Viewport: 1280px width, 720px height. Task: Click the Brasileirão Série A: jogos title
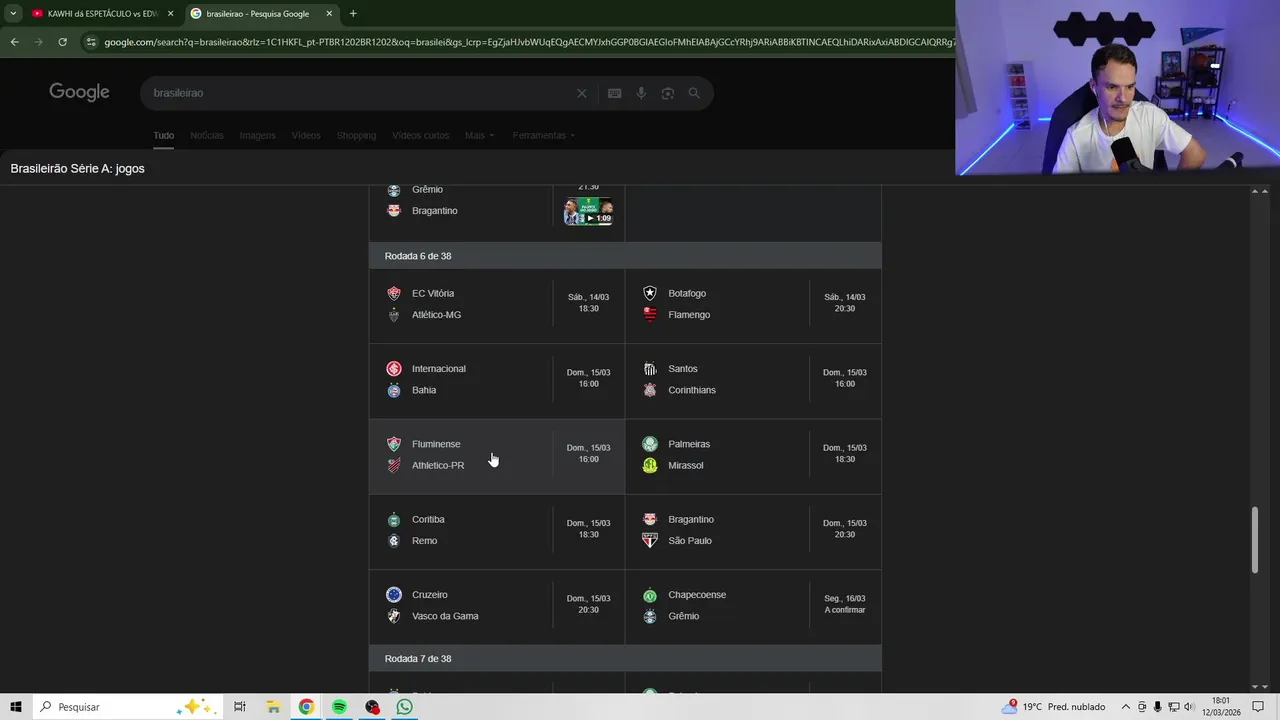coord(77,169)
